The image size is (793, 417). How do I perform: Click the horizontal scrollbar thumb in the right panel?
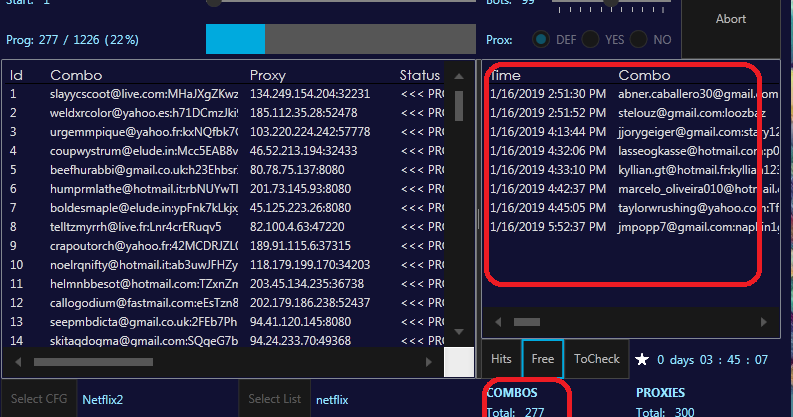[x=527, y=322]
